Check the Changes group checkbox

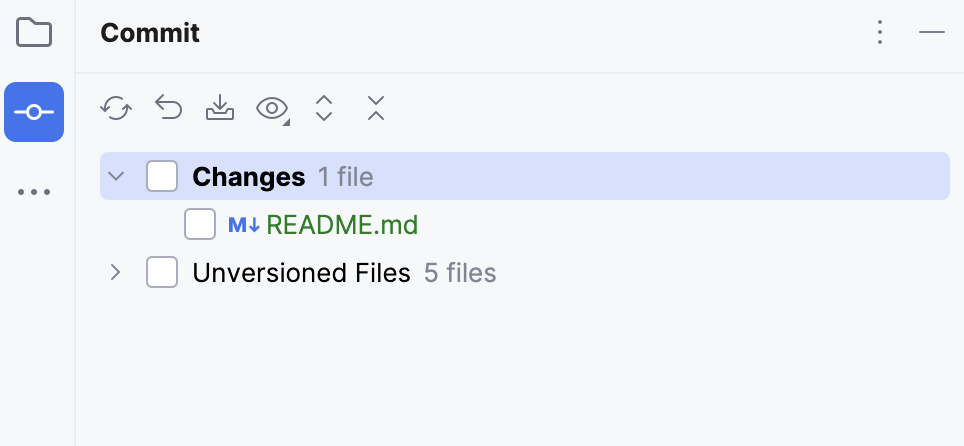[162, 177]
